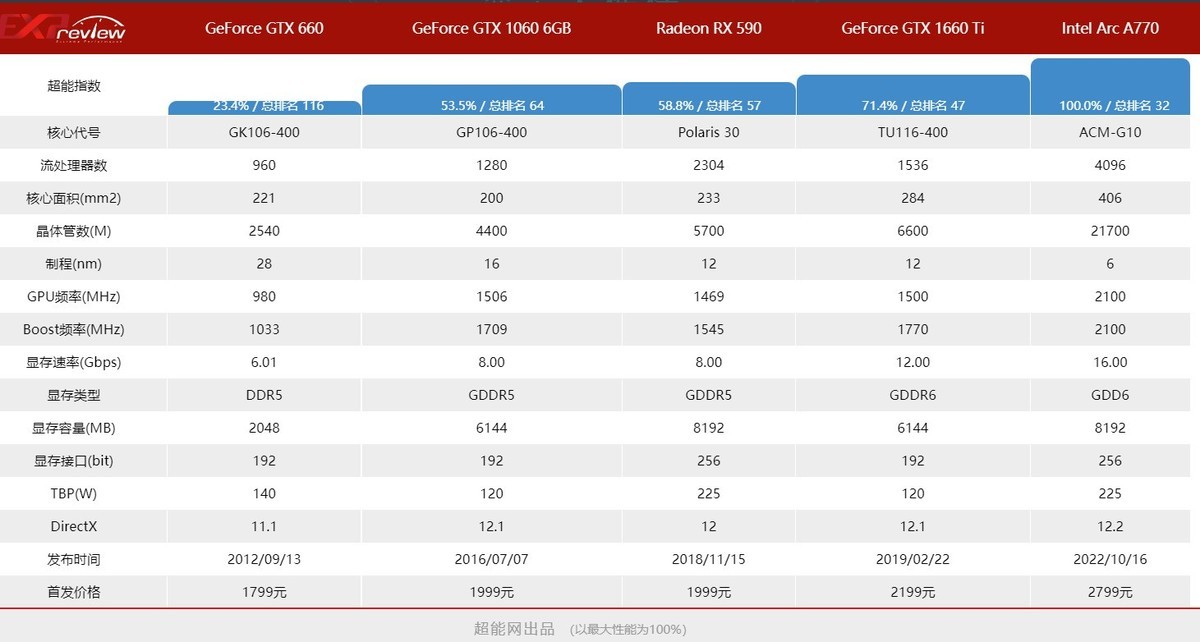This screenshot has width=1200, height=642.
Task: Click the EXPreview logo
Action: [65, 28]
